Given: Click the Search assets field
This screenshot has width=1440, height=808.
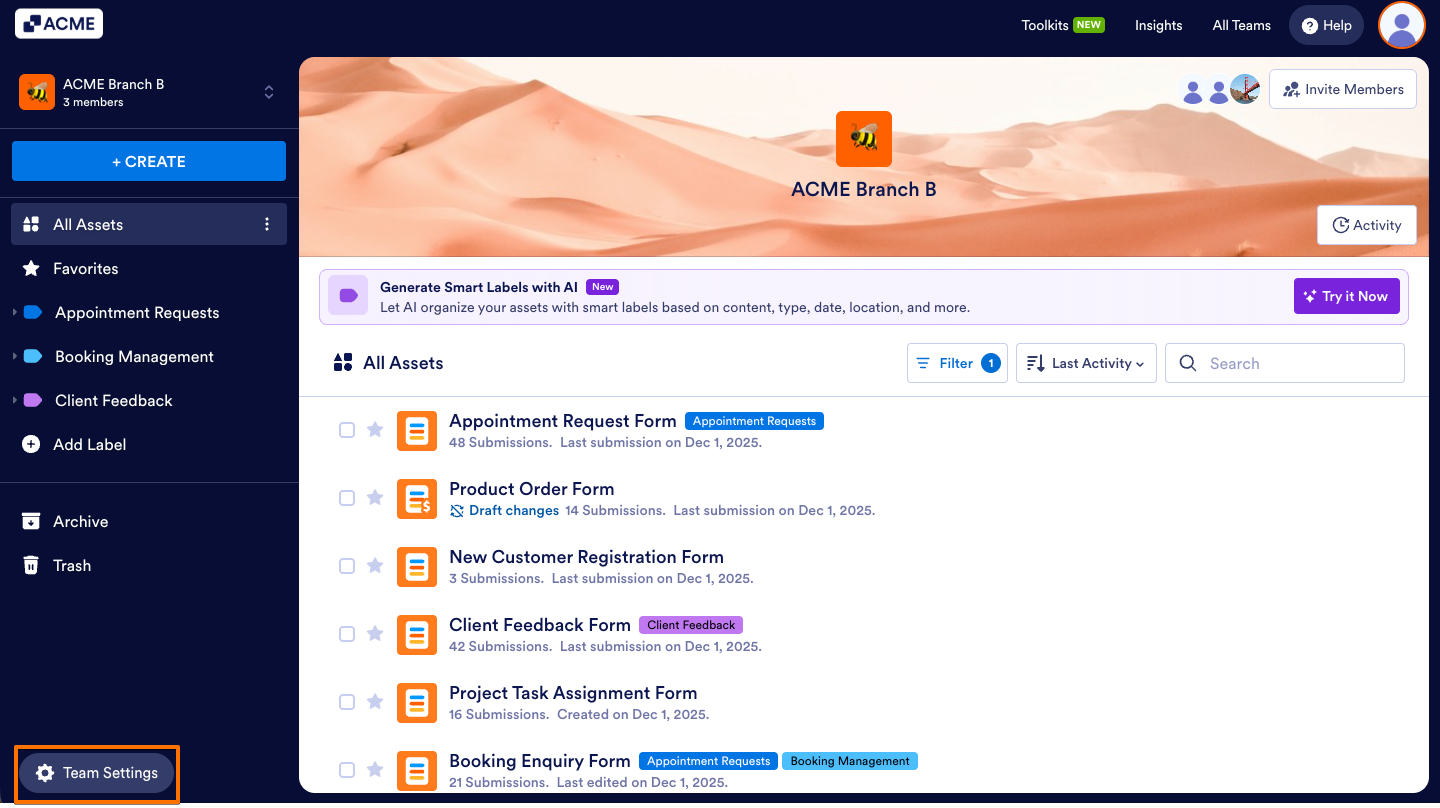Looking at the screenshot, I should click(x=1285, y=363).
